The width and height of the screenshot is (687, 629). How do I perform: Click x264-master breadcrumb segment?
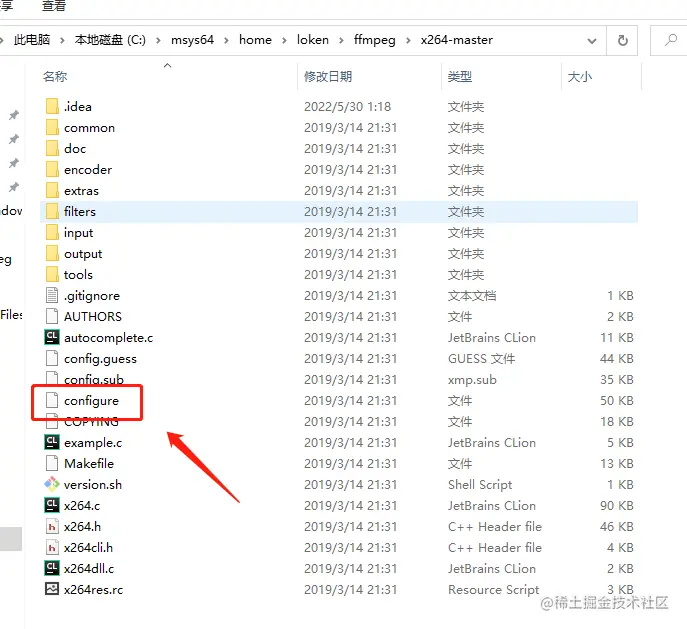tap(457, 40)
